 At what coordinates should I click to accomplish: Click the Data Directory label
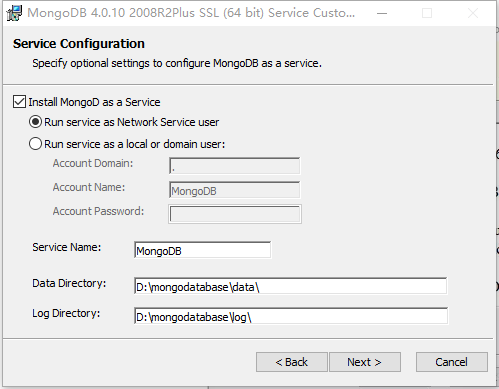(x=69, y=283)
